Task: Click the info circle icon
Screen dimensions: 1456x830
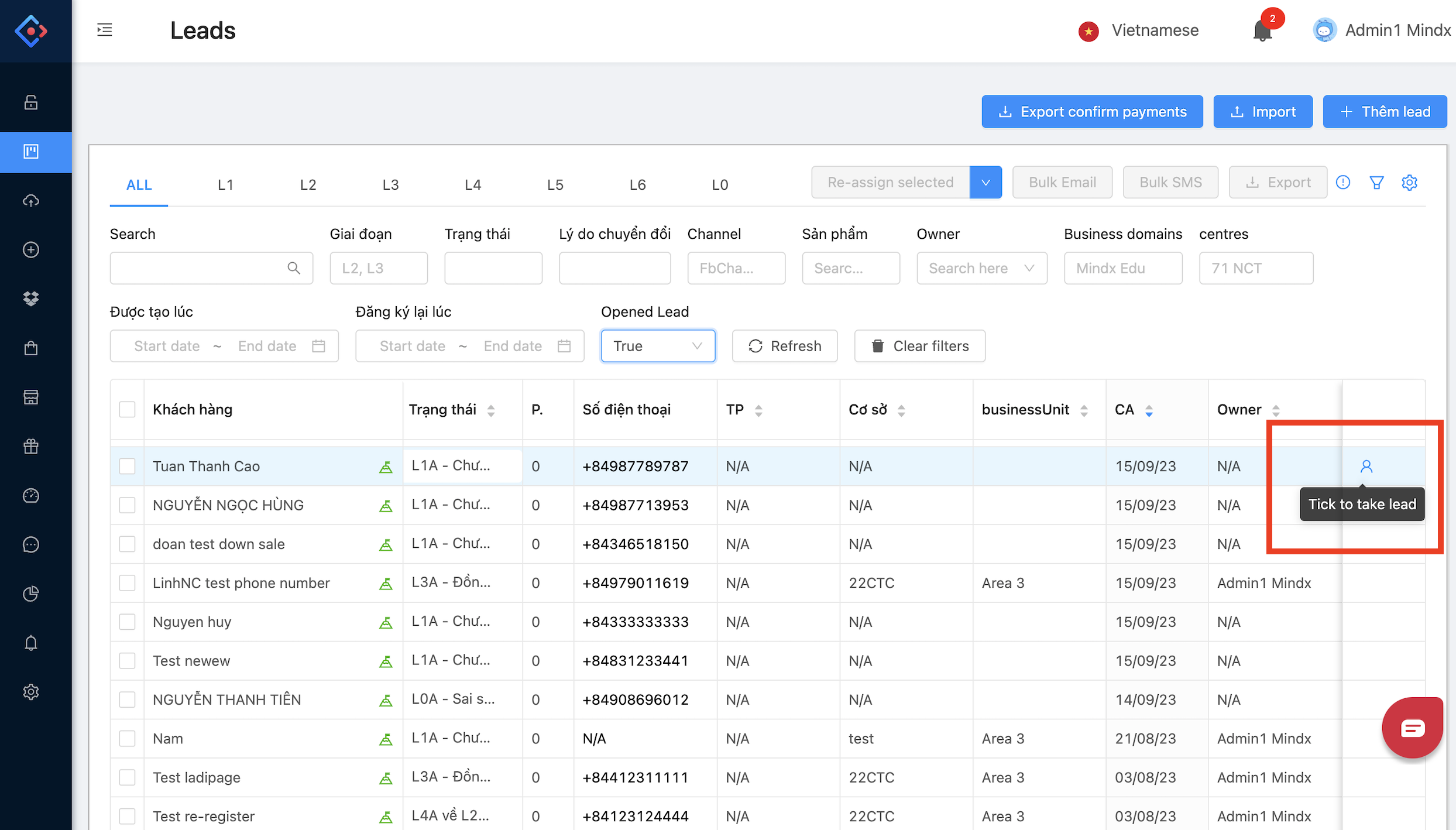Action: point(1343,183)
